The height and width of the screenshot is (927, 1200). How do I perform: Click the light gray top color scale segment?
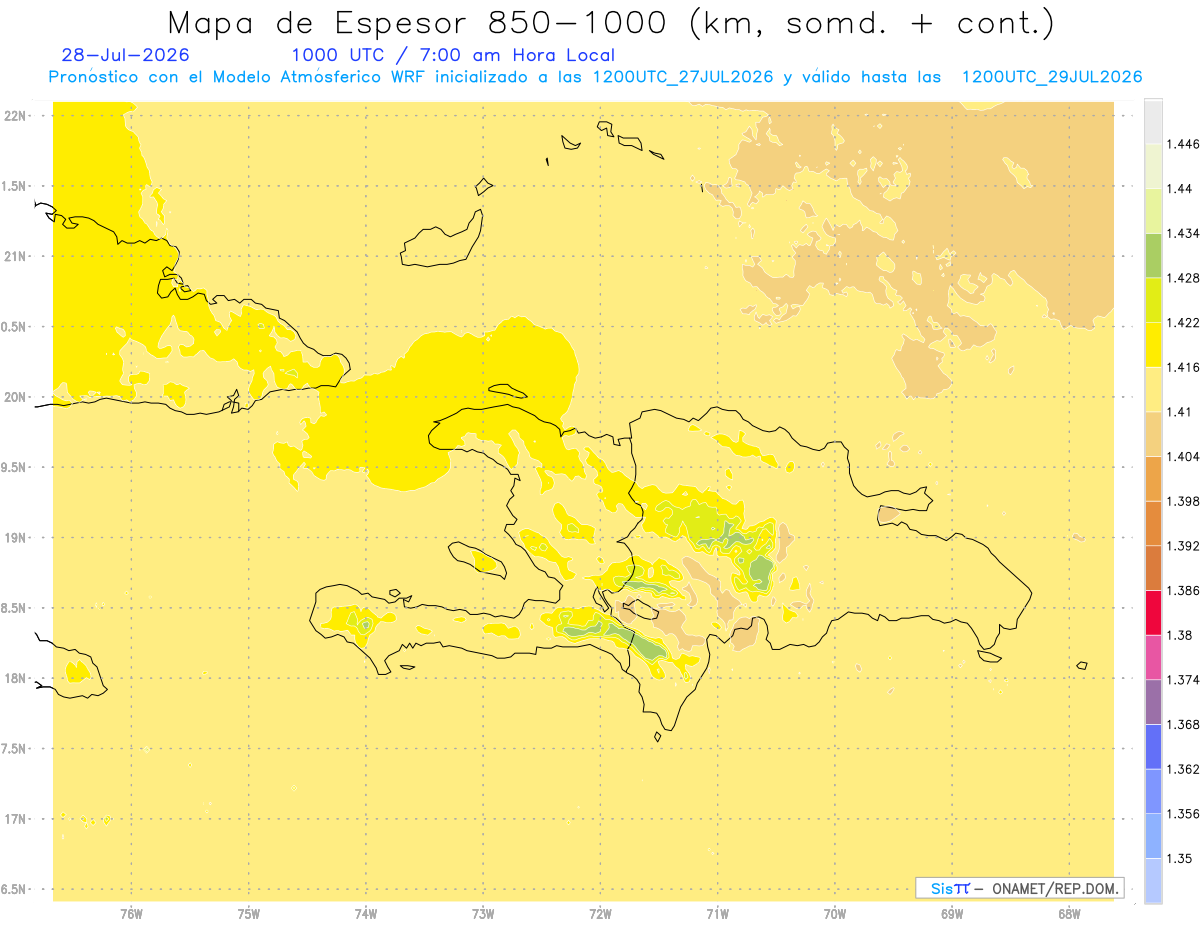[x=1153, y=121]
